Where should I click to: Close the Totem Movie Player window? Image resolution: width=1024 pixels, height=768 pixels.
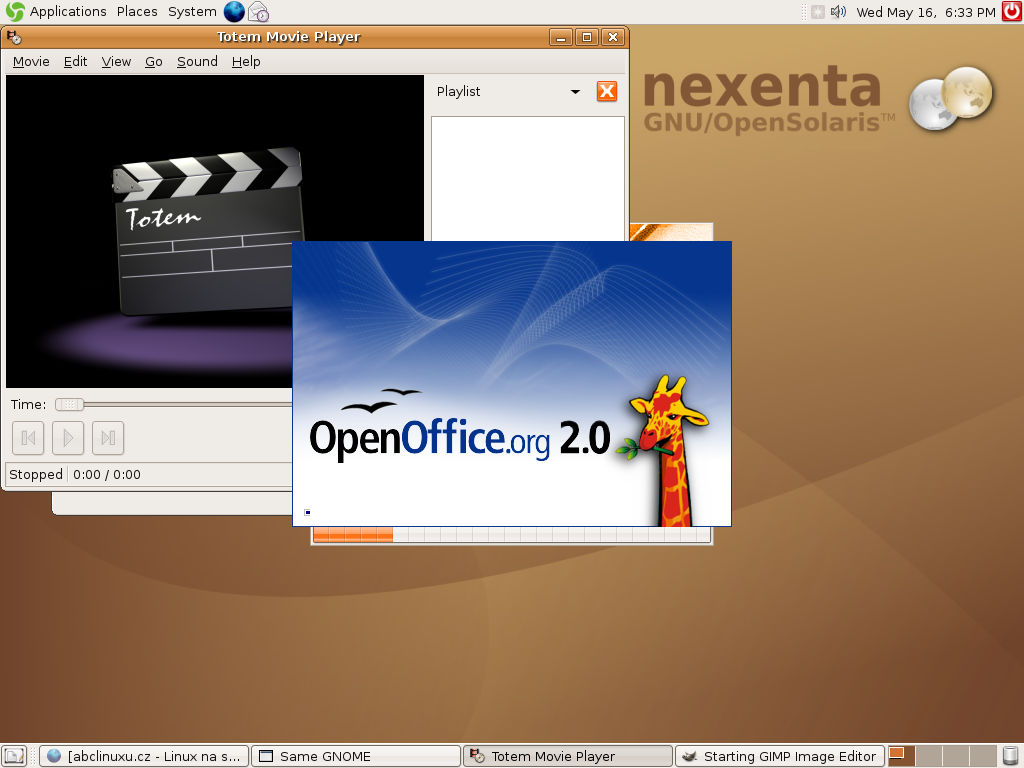pos(613,37)
